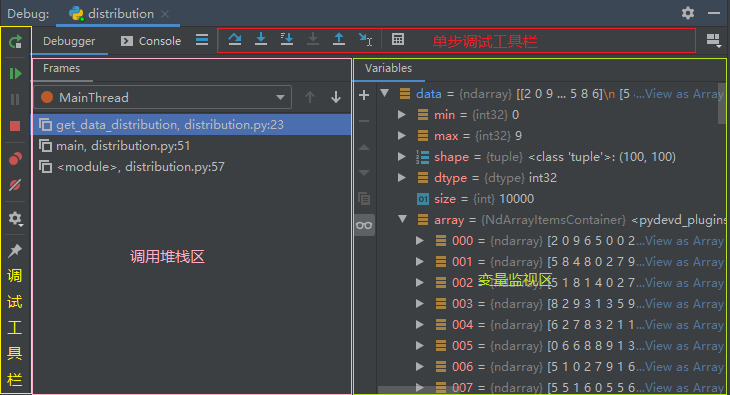Close the distribution session tab

[x=165, y=14]
